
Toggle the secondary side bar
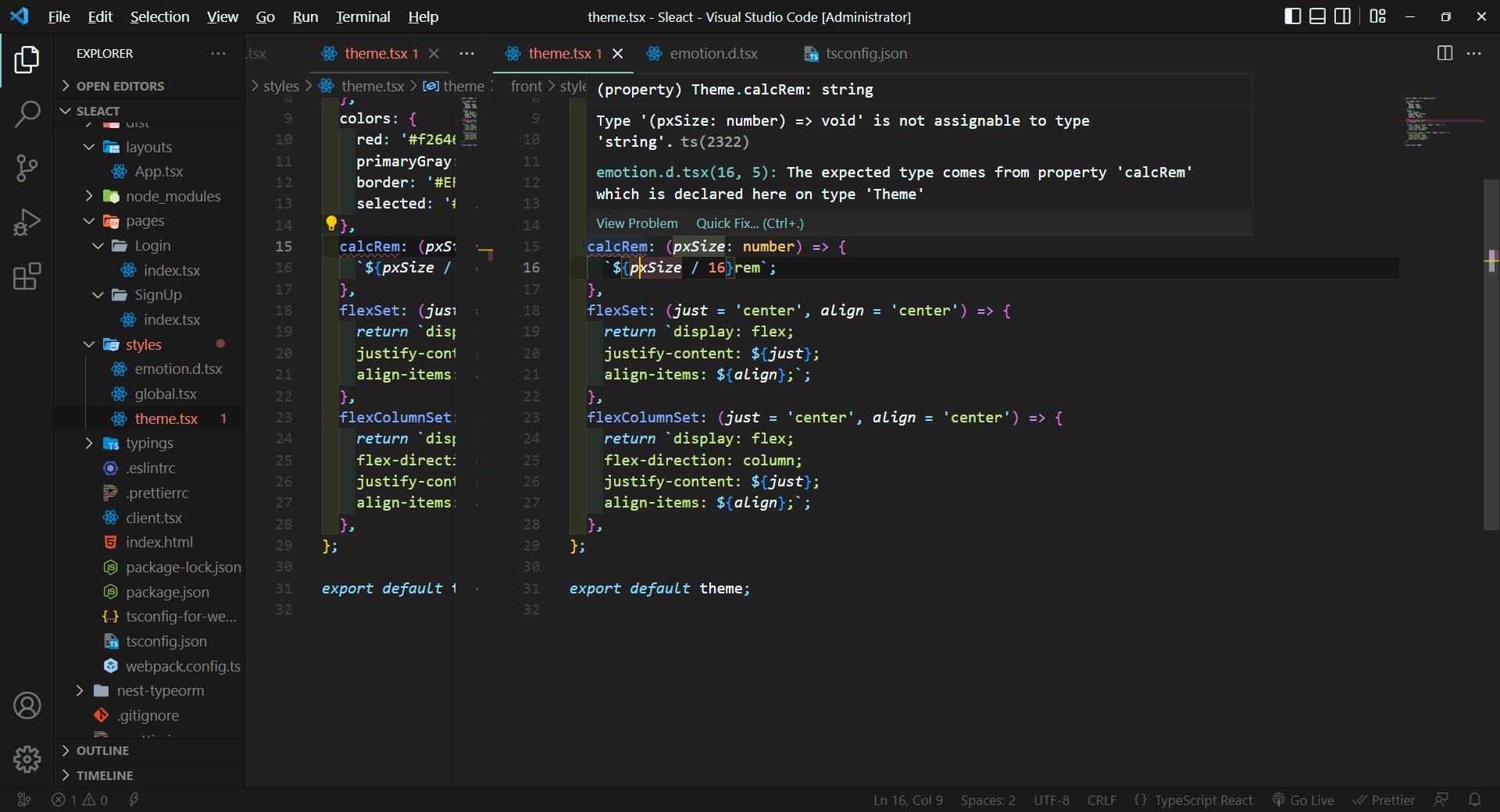coord(1342,16)
